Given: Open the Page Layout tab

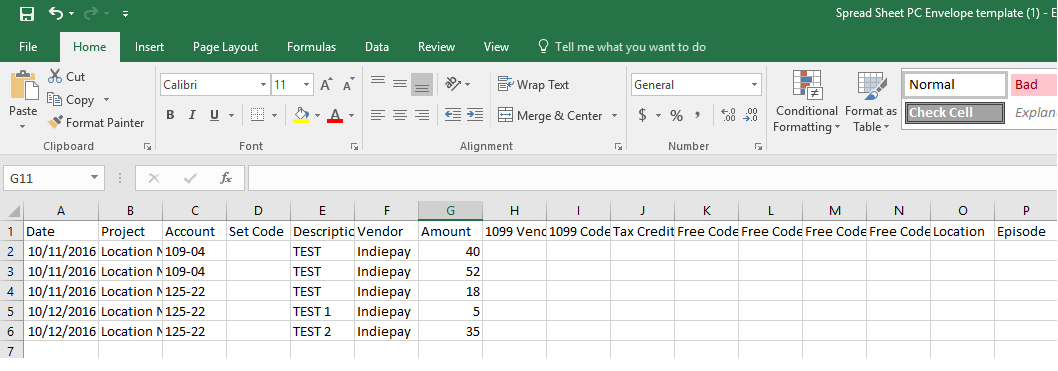Looking at the screenshot, I should click(225, 47).
